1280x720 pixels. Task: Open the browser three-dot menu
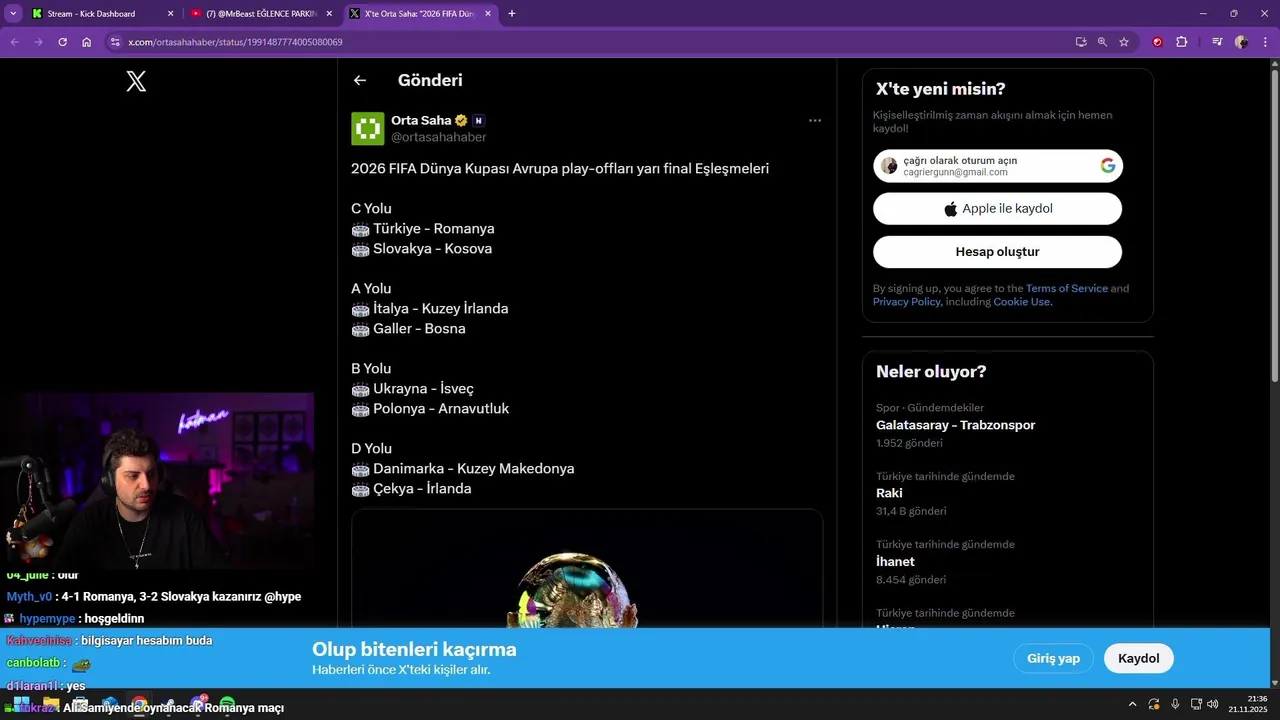(x=1265, y=42)
